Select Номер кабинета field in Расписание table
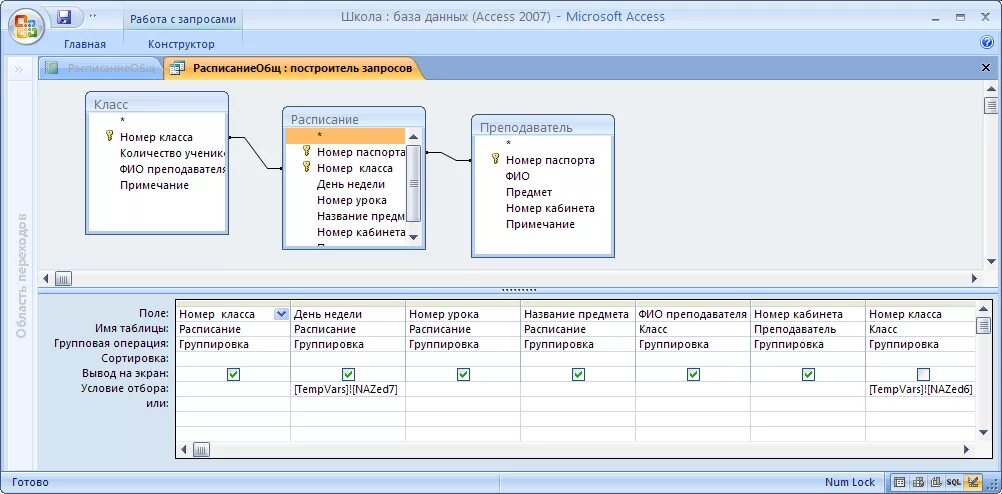Image resolution: width=1002 pixels, height=494 pixels. (x=360, y=232)
